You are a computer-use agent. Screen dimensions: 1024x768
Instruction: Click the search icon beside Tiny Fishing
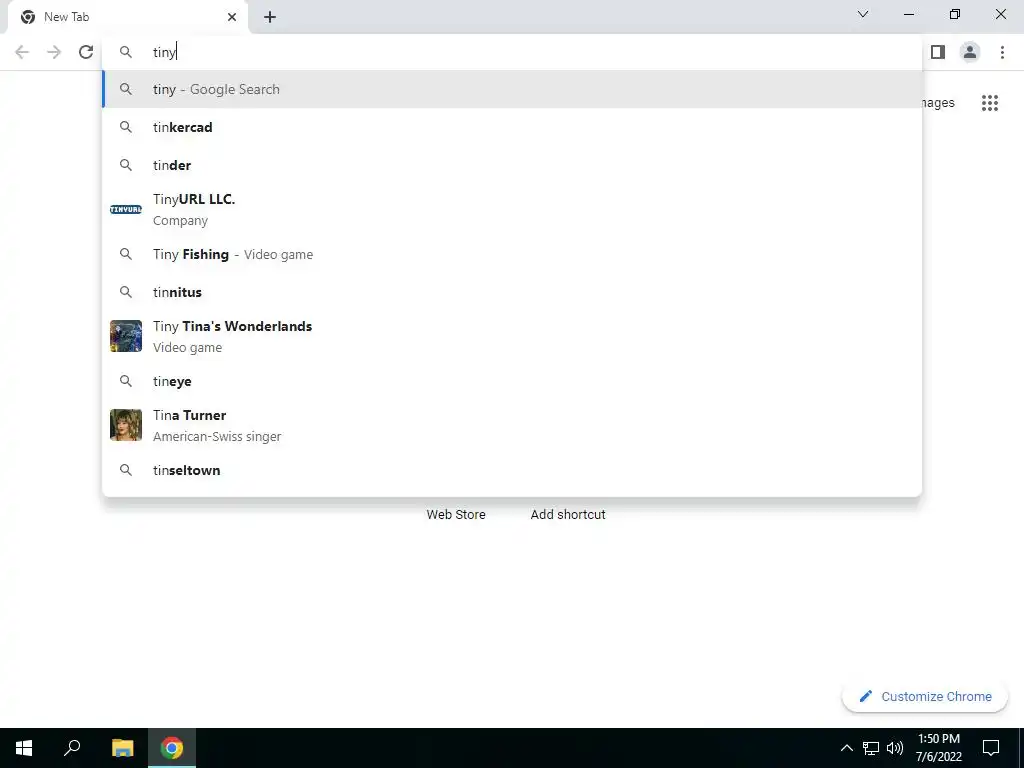pyautogui.click(x=126, y=254)
